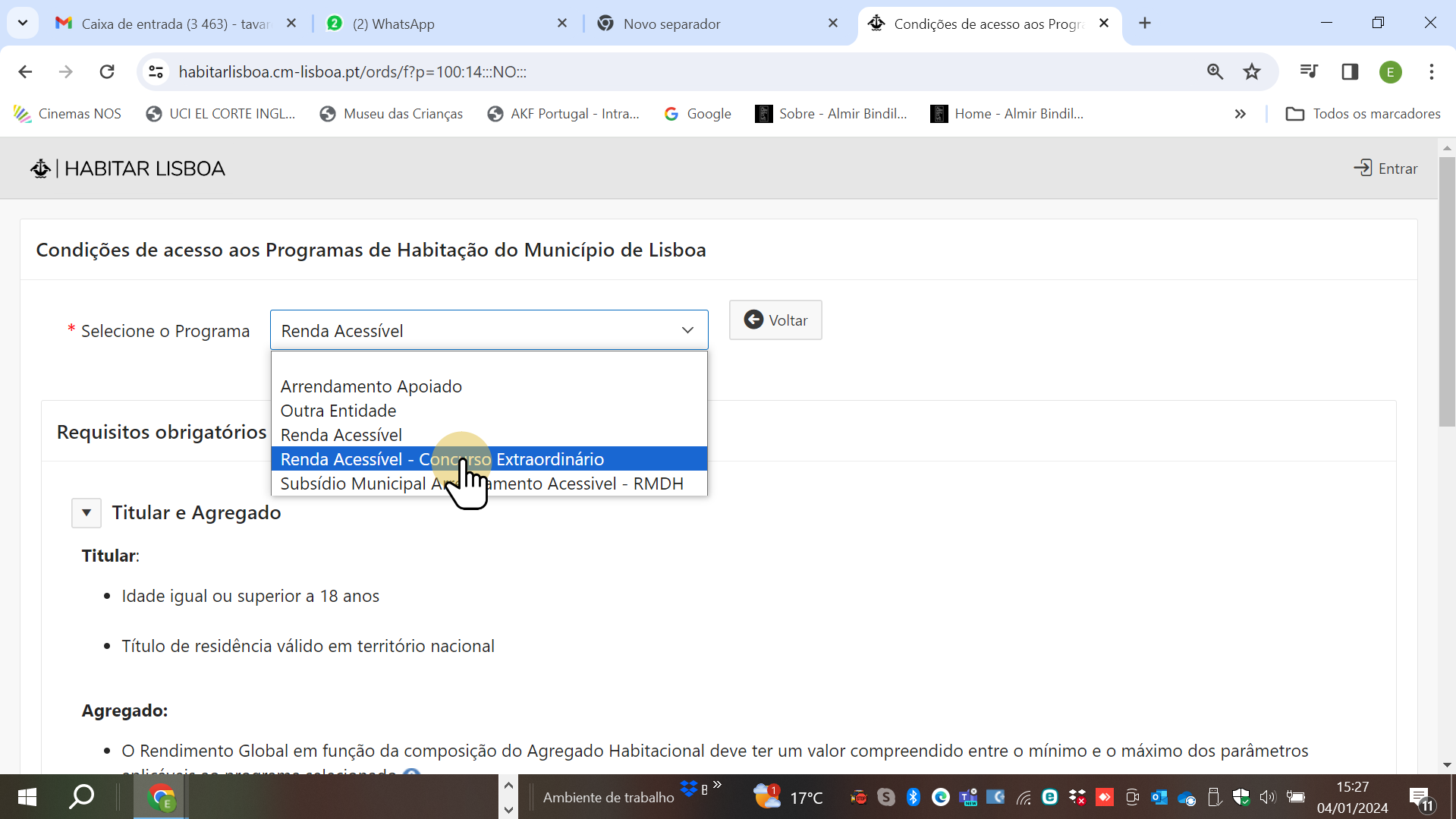This screenshot has width=1456, height=819.
Task: Collapse the Titular e Agregado section
Action: pyautogui.click(x=86, y=512)
